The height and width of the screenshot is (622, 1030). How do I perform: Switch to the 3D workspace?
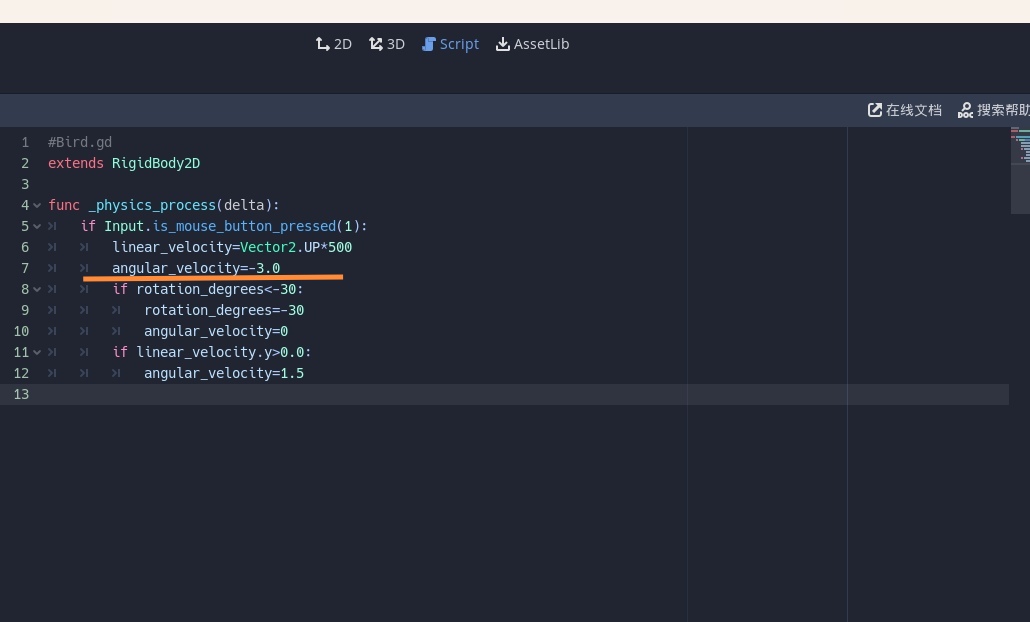[386, 44]
